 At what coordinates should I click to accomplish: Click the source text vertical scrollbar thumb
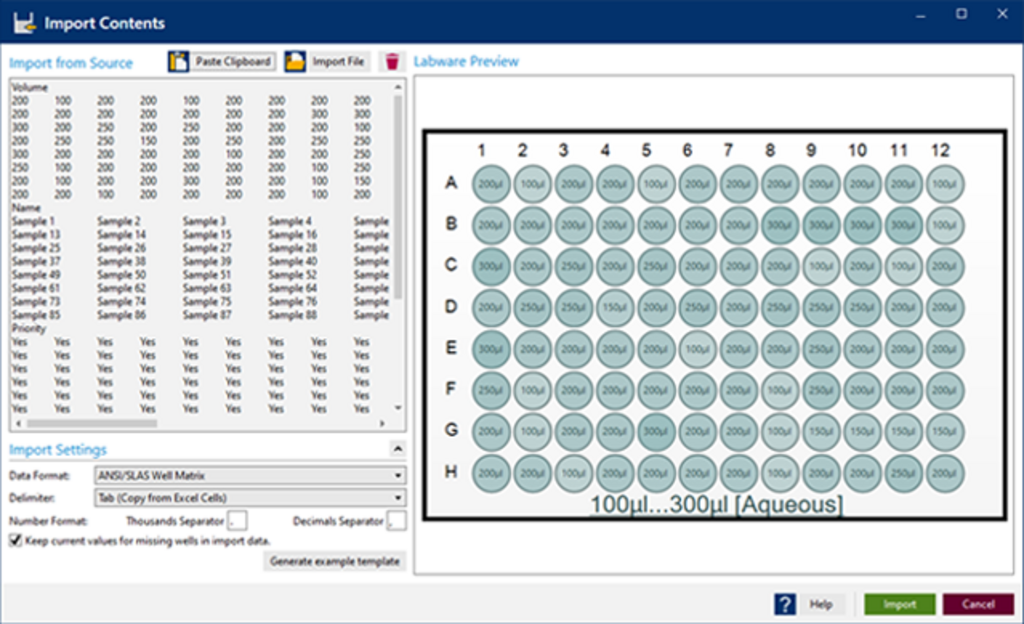point(398,196)
